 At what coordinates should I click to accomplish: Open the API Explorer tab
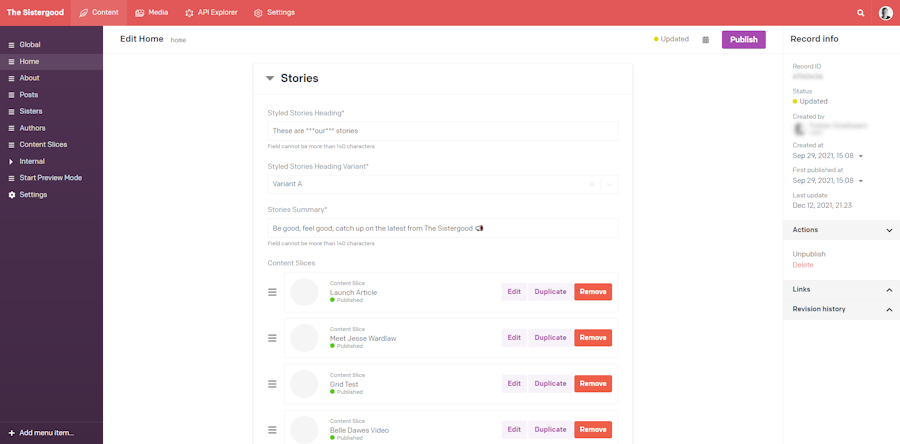[x=211, y=13]
